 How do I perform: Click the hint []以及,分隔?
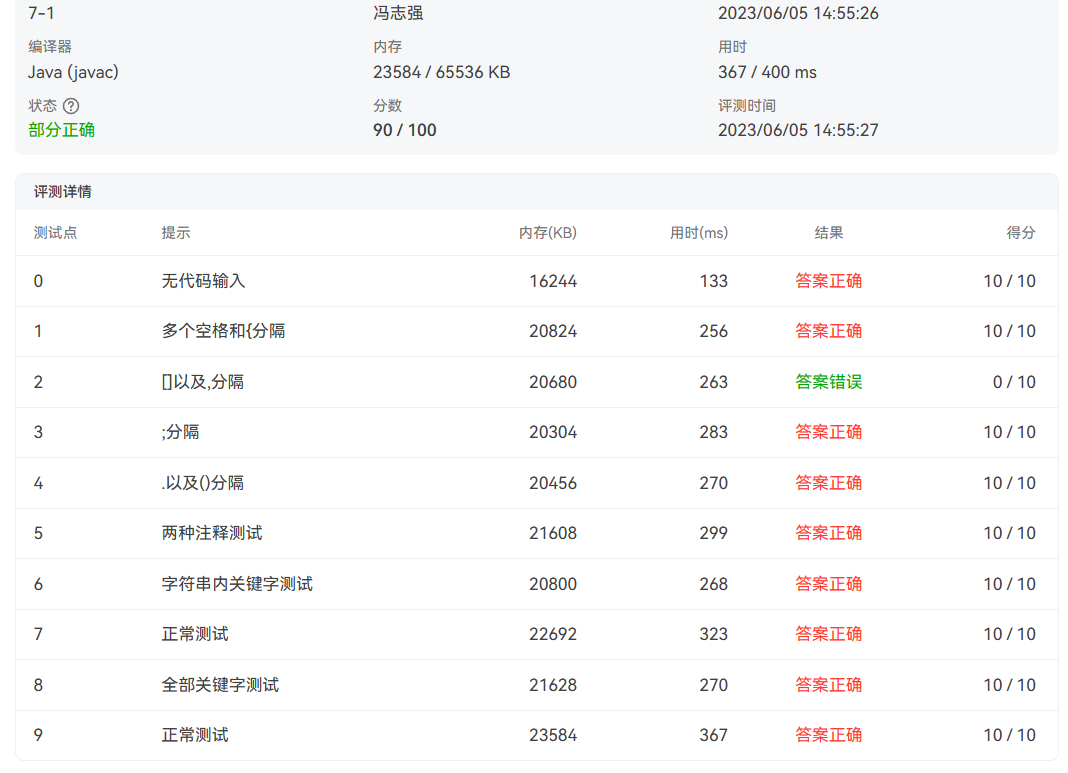pyautogui.click(x=203, y=382)
